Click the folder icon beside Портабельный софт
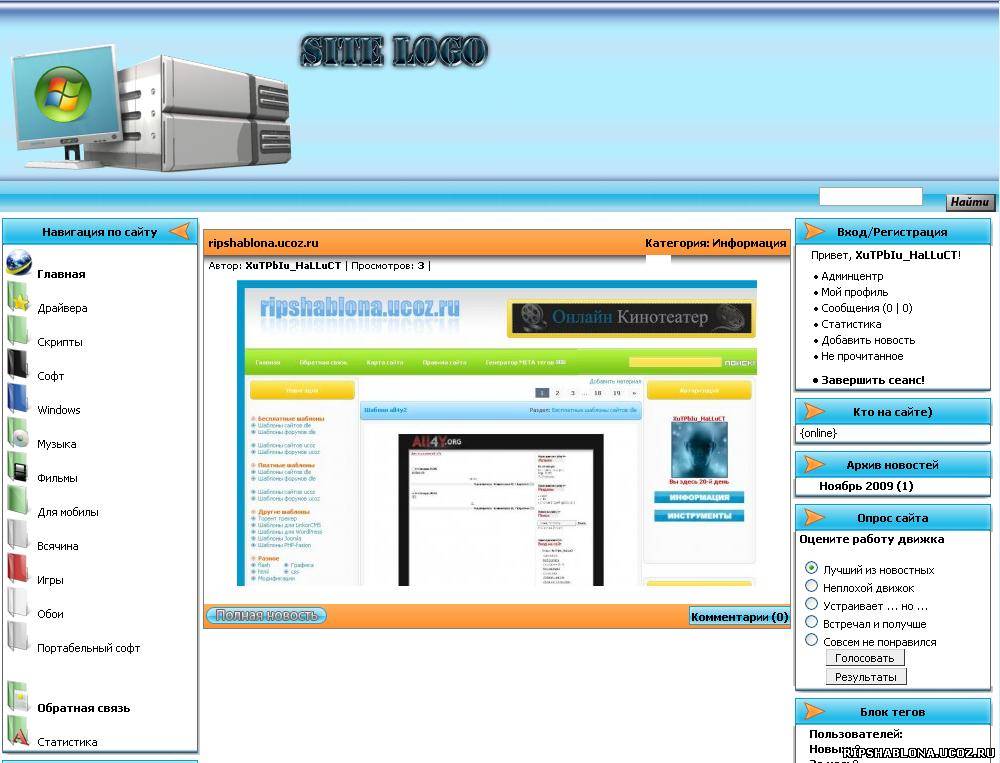The width and height of the screenshot is (1000, 763). tap(18, 637)
